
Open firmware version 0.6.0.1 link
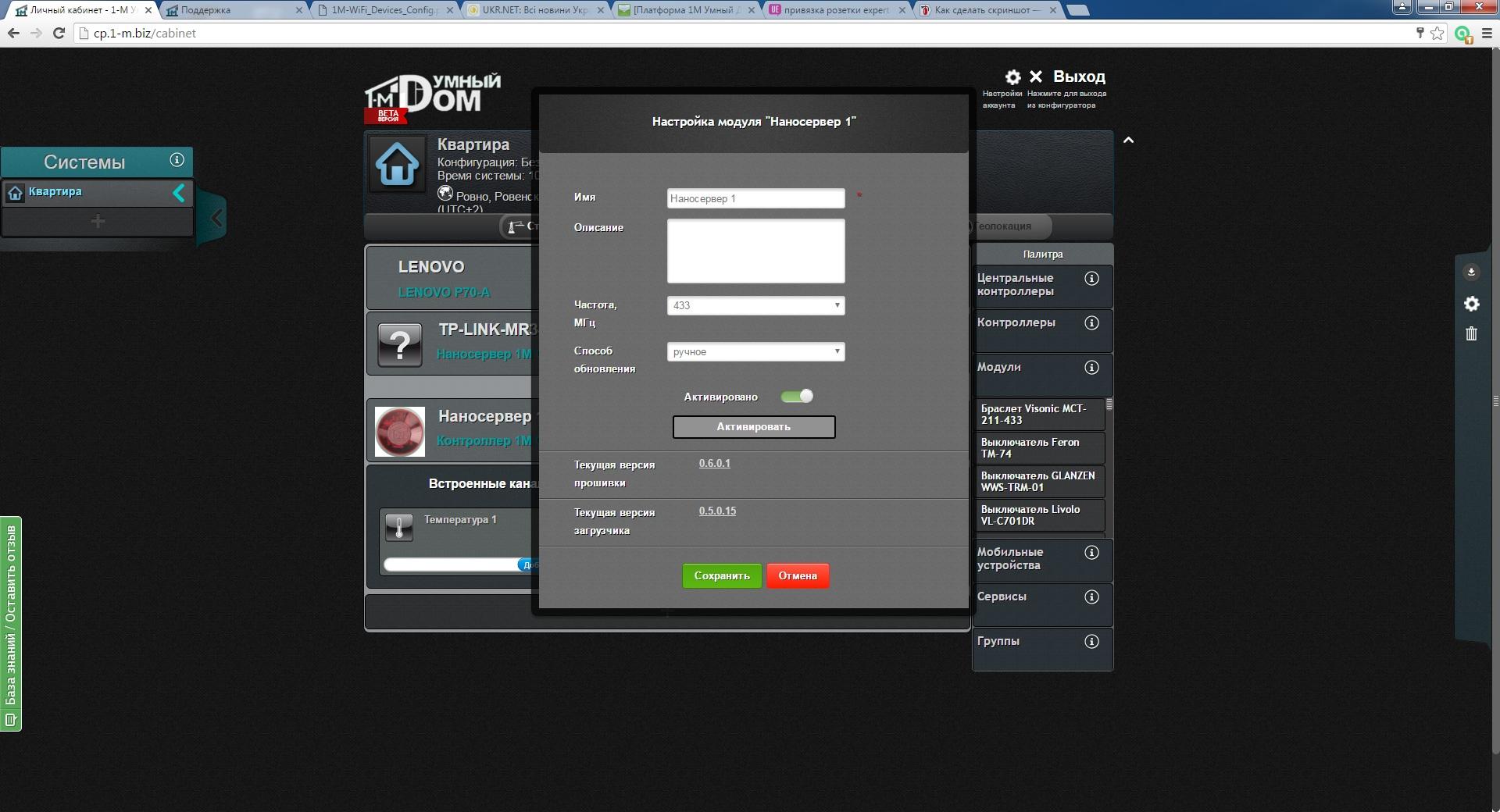tap(715, 464)
